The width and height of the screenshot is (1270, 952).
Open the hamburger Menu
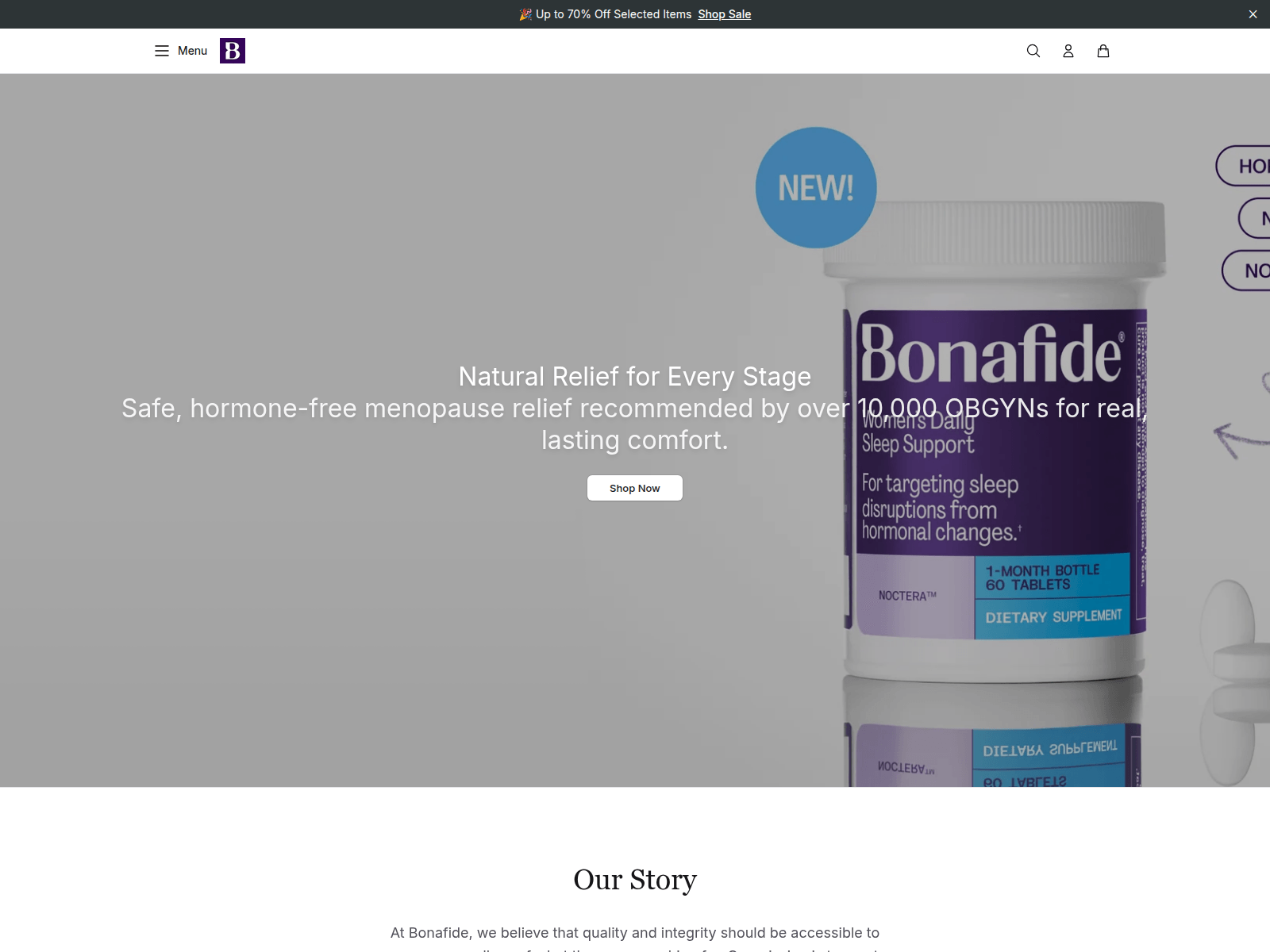point(180,51)
